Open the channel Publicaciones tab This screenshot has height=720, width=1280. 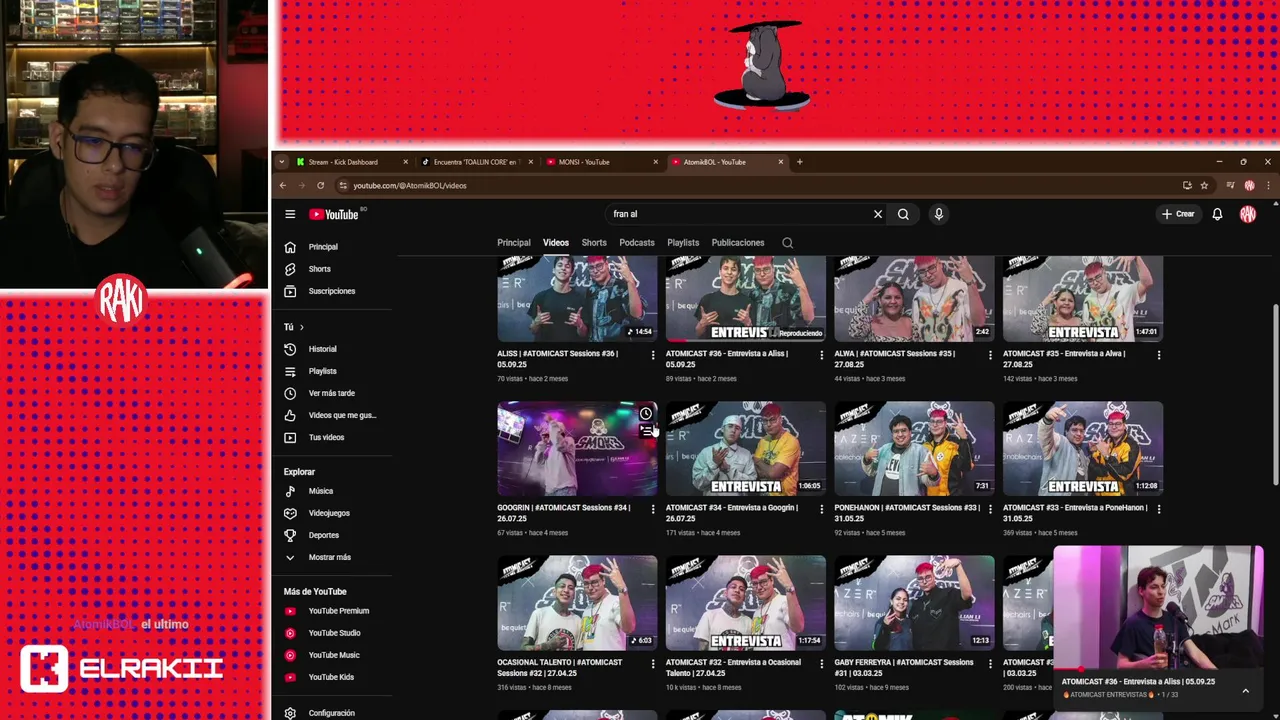[x=738, y=243]
